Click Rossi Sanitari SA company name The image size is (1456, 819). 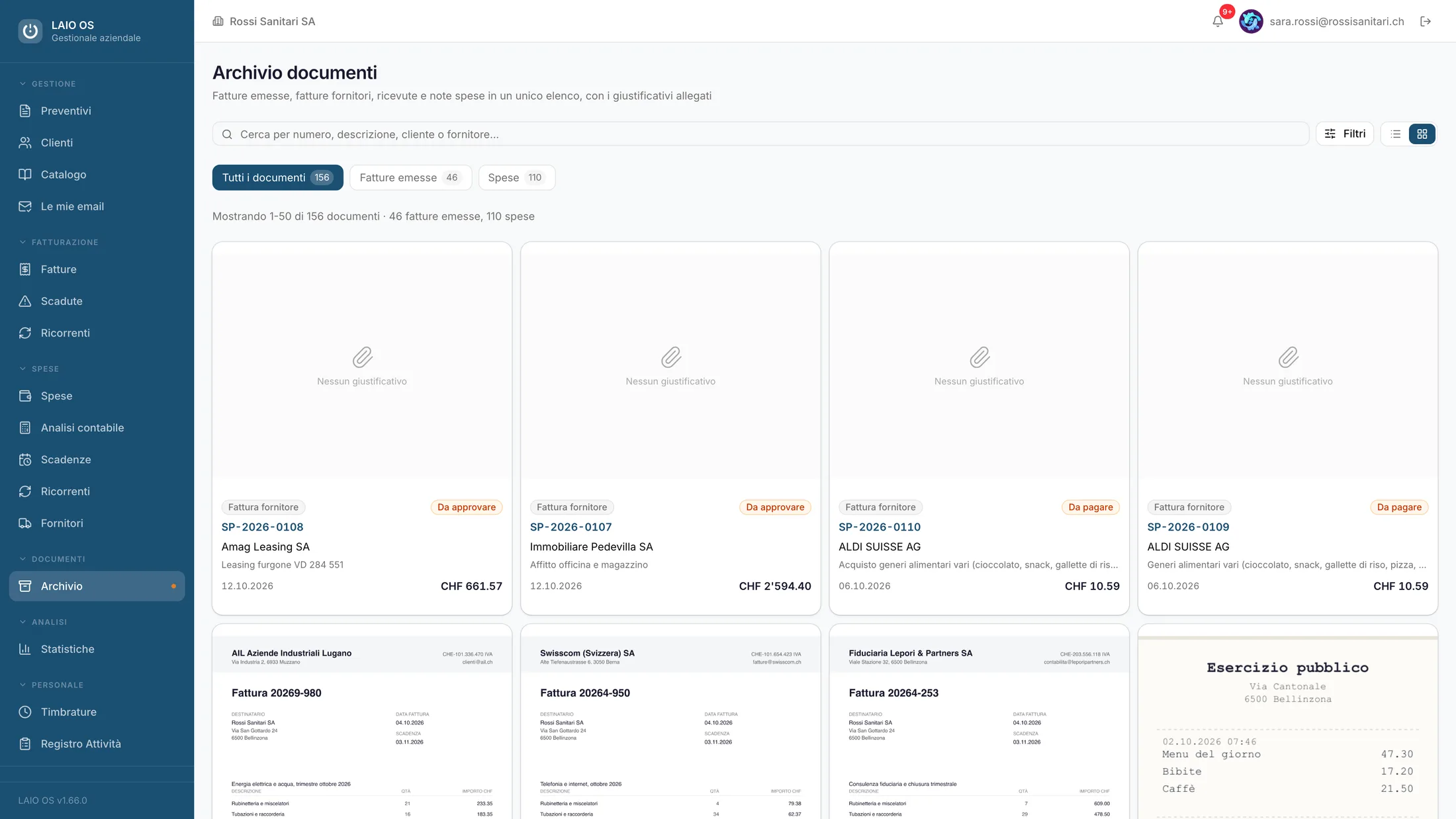(x=272, y=21)
